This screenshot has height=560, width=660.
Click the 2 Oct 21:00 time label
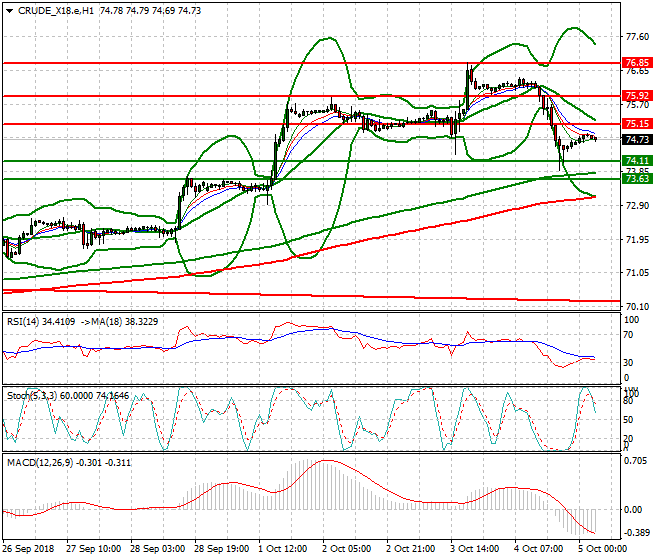410,549
